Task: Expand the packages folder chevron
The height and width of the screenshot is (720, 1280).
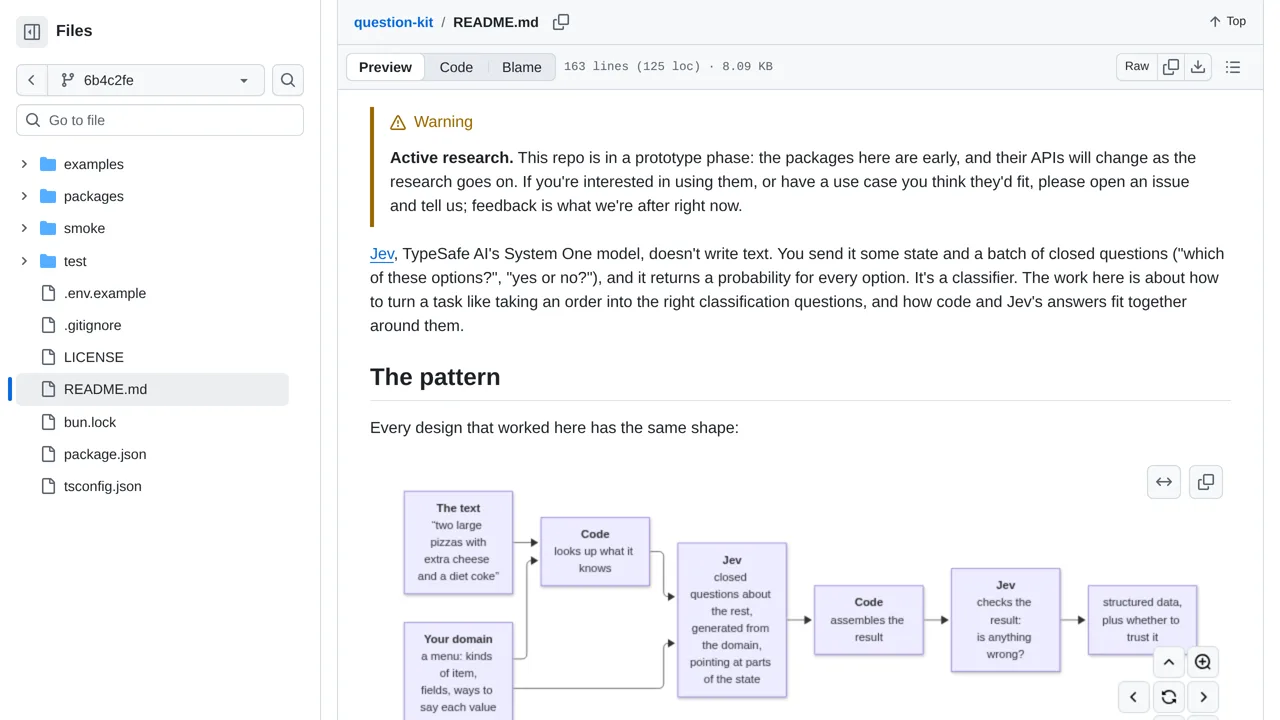Action: 24,196
